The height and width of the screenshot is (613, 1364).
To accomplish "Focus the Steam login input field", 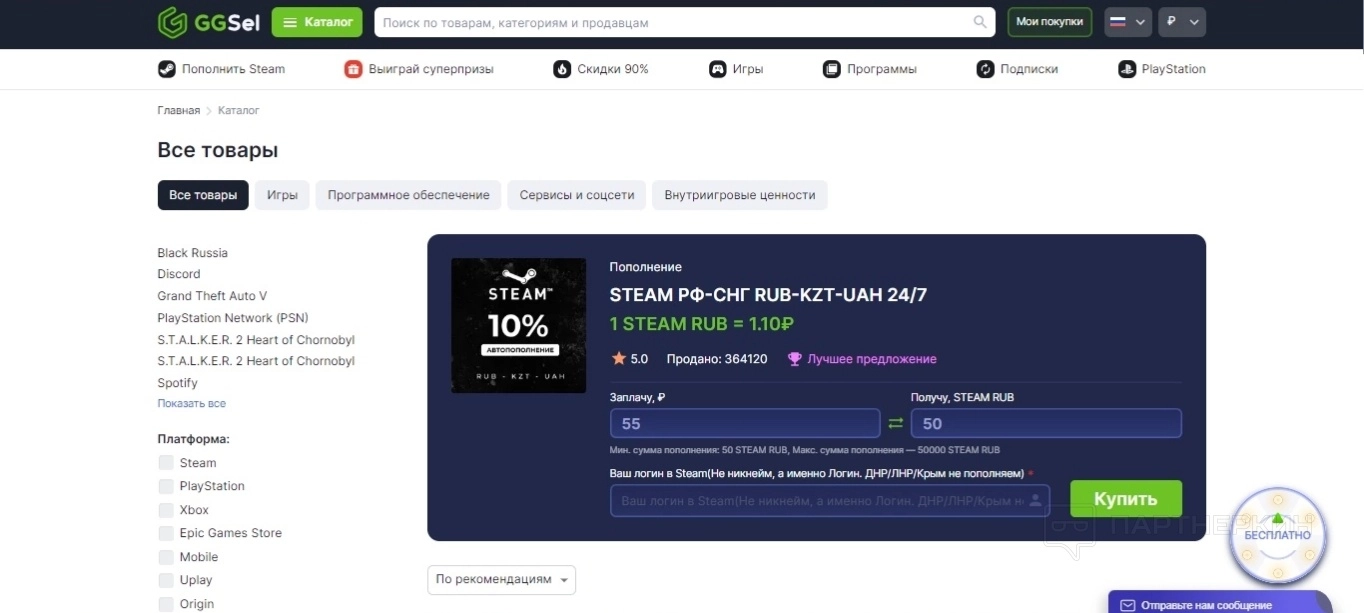I will (x=830, y=500).
